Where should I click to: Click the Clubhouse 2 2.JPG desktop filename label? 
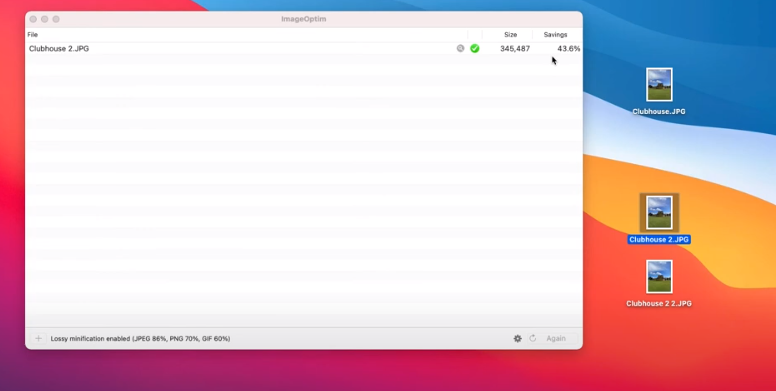(659, 303)
